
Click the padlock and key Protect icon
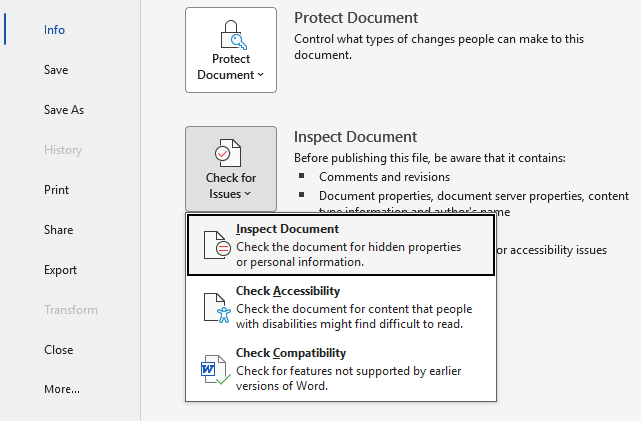(233, 35)
